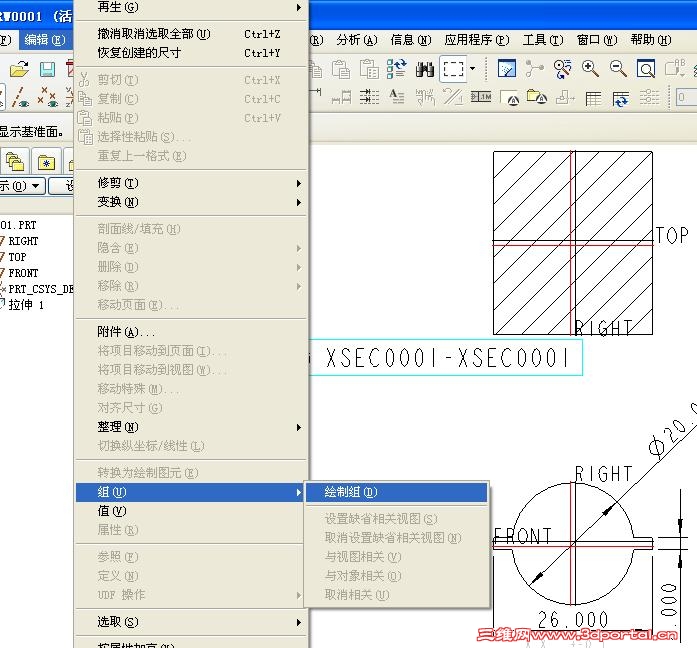The width and height of the screenshot is (697, 648).
Task: Open the 编辑(E) menu
Action: 45,40
